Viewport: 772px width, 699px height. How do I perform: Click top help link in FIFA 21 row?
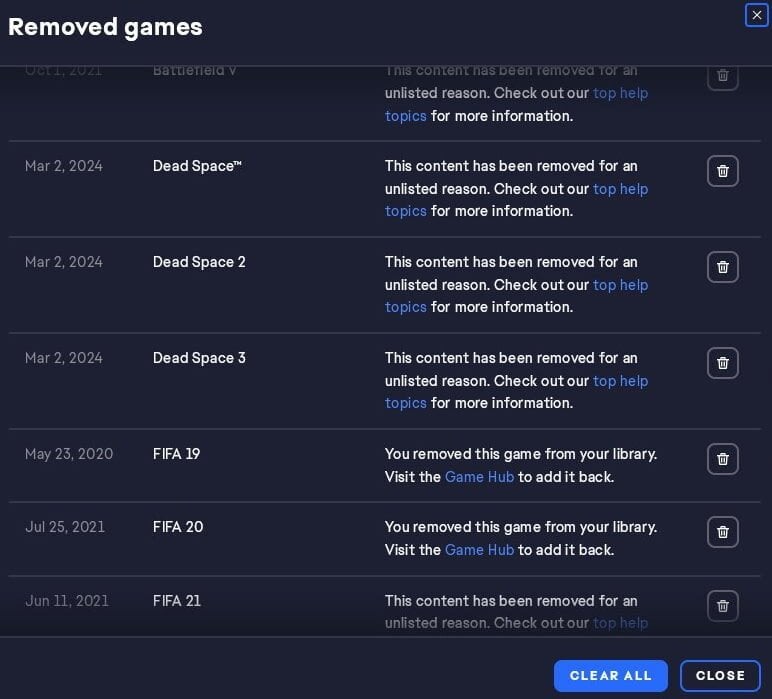pos(620,623)
